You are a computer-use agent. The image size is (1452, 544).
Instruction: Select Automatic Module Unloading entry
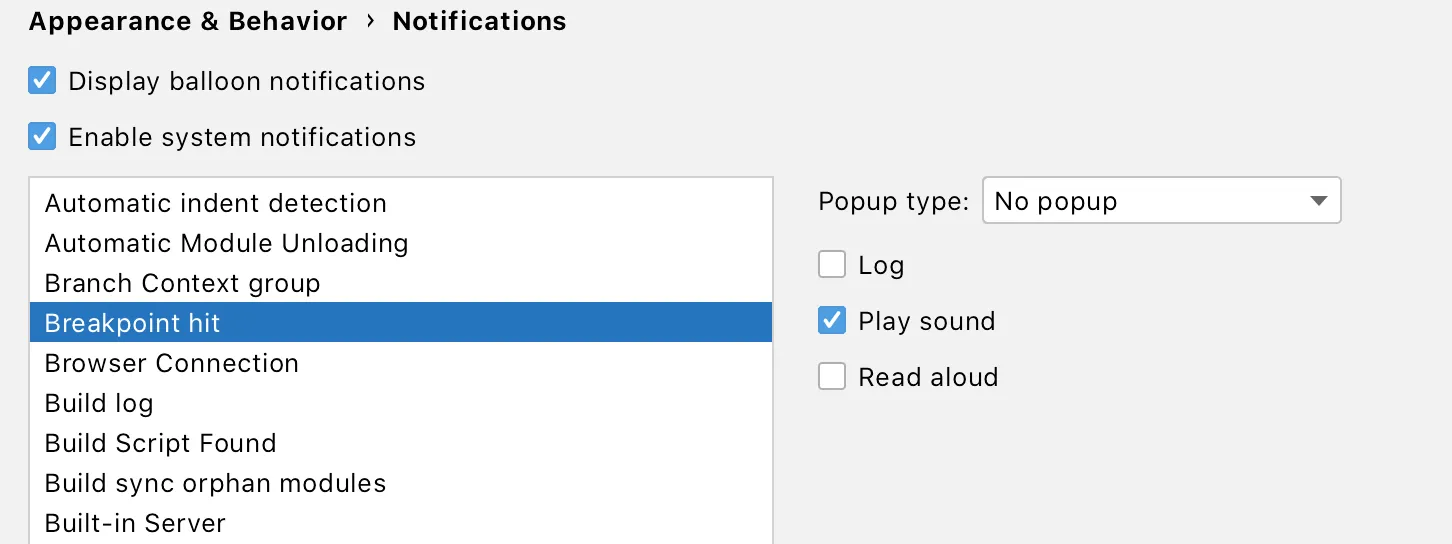point(227,243)
